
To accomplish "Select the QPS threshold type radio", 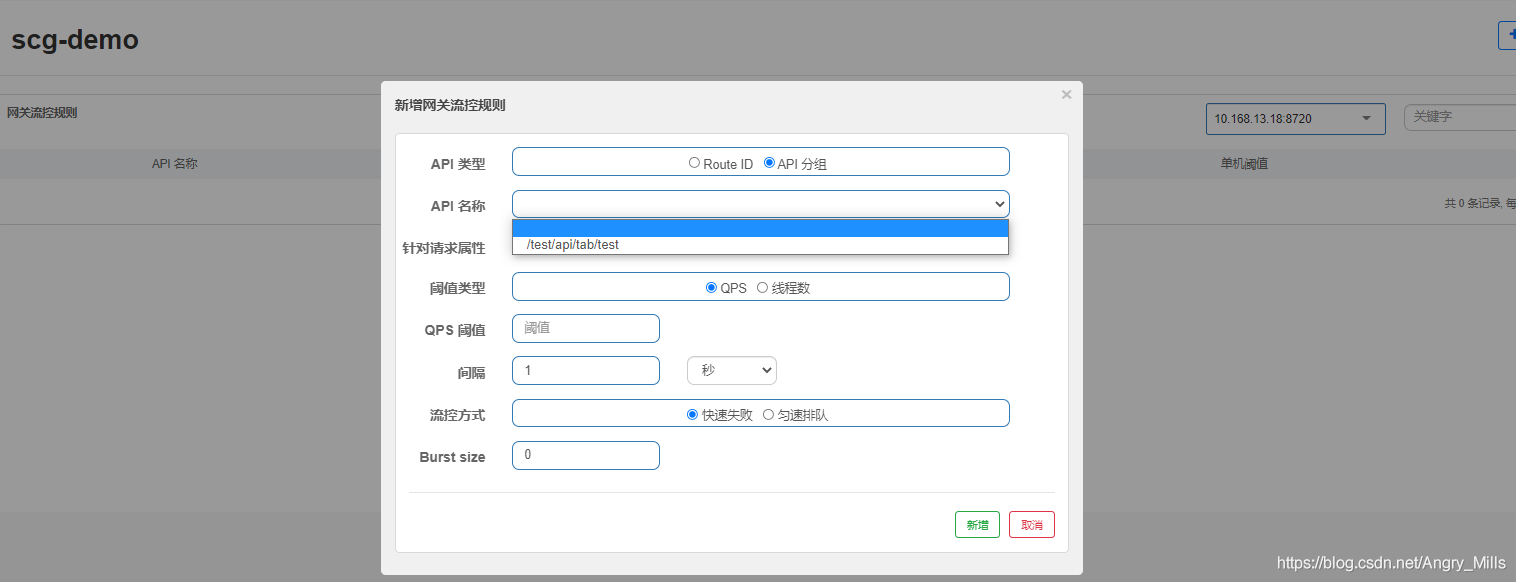I will click(x=711, y=287).
